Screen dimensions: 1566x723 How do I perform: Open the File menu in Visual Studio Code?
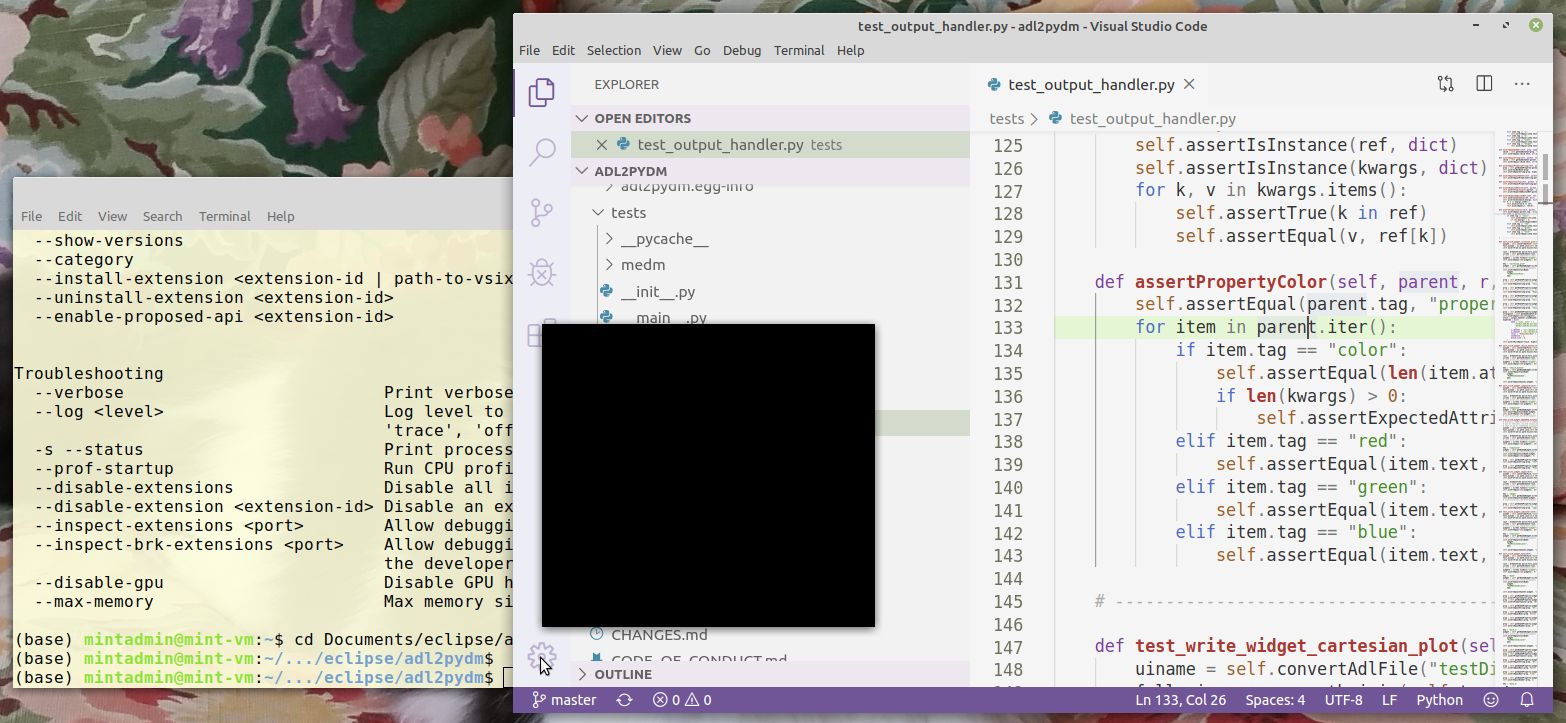pos(529,50)
